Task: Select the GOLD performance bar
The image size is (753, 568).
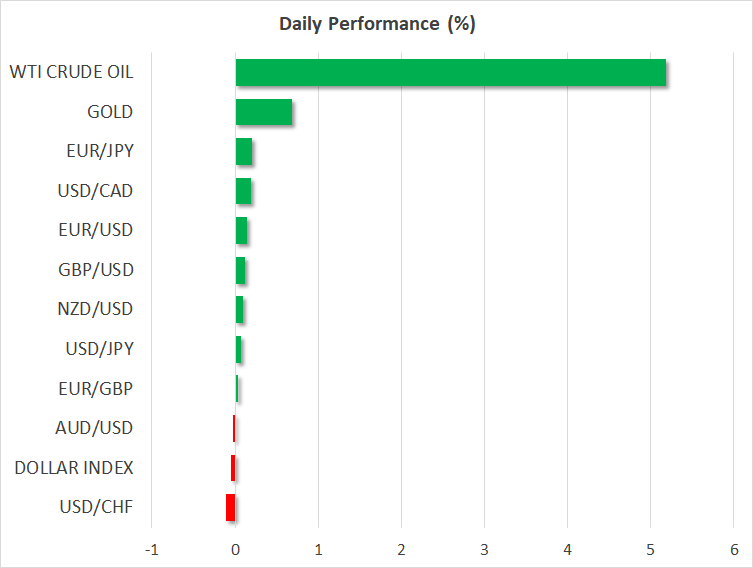Action: 264,112
